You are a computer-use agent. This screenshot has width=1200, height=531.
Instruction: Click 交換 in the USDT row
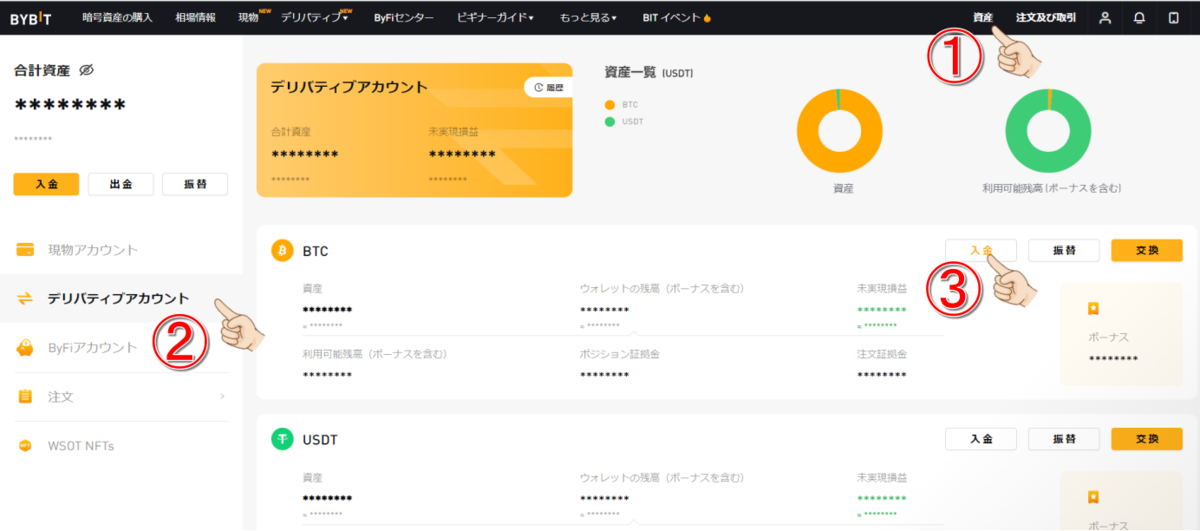[1147, 439]
